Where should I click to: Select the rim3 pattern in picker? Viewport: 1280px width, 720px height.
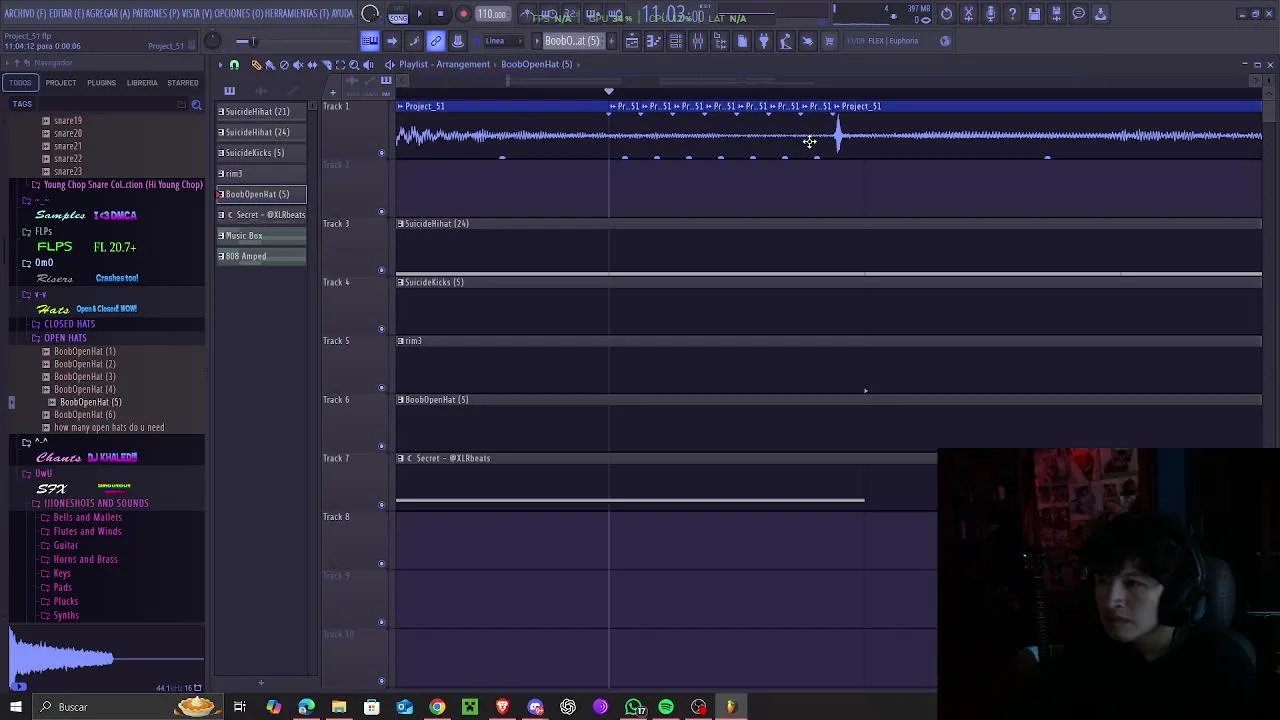(261, 174)
